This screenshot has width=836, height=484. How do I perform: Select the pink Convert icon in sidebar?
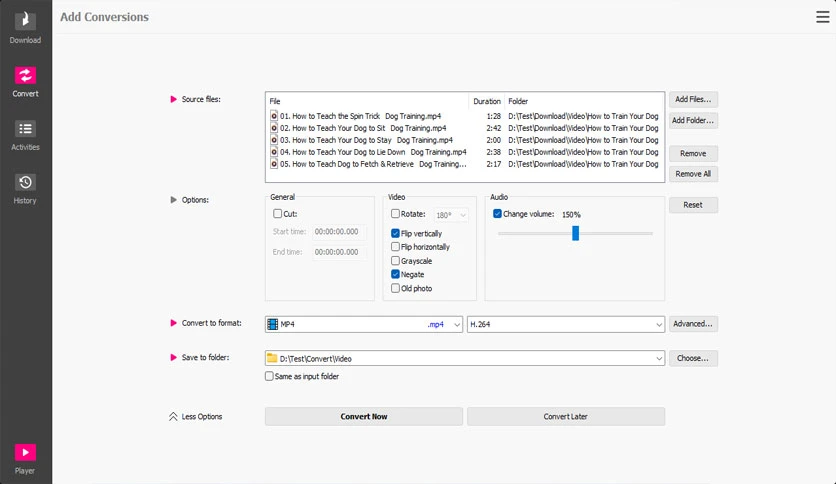coord(25,75)
